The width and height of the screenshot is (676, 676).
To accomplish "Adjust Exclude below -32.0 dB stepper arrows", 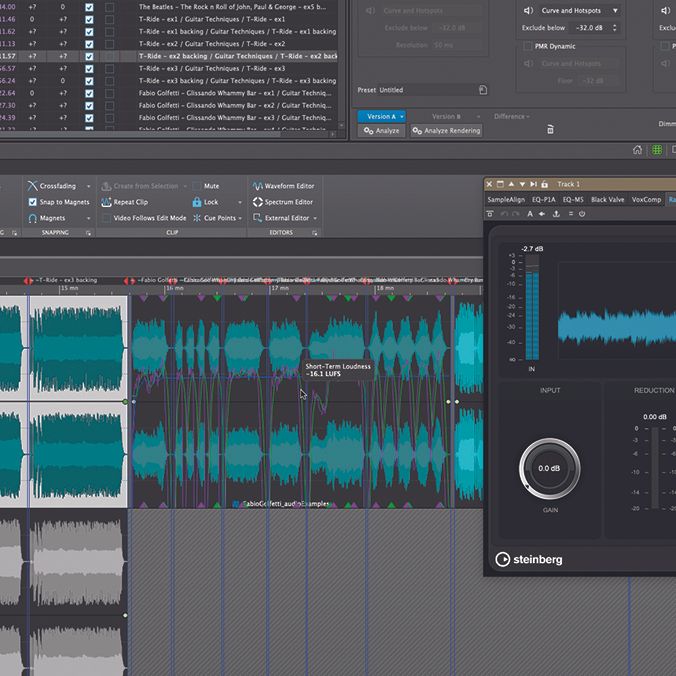I will pyautogui.click(x=614, y=28).
